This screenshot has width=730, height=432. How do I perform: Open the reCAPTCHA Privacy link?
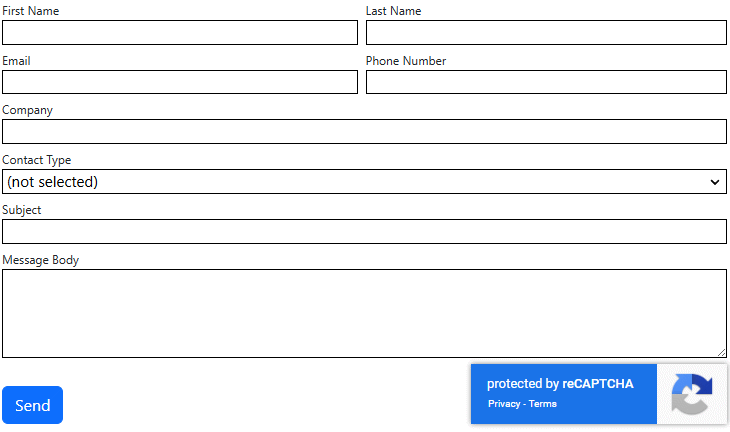pyautogui.click(x=504, y=404)
